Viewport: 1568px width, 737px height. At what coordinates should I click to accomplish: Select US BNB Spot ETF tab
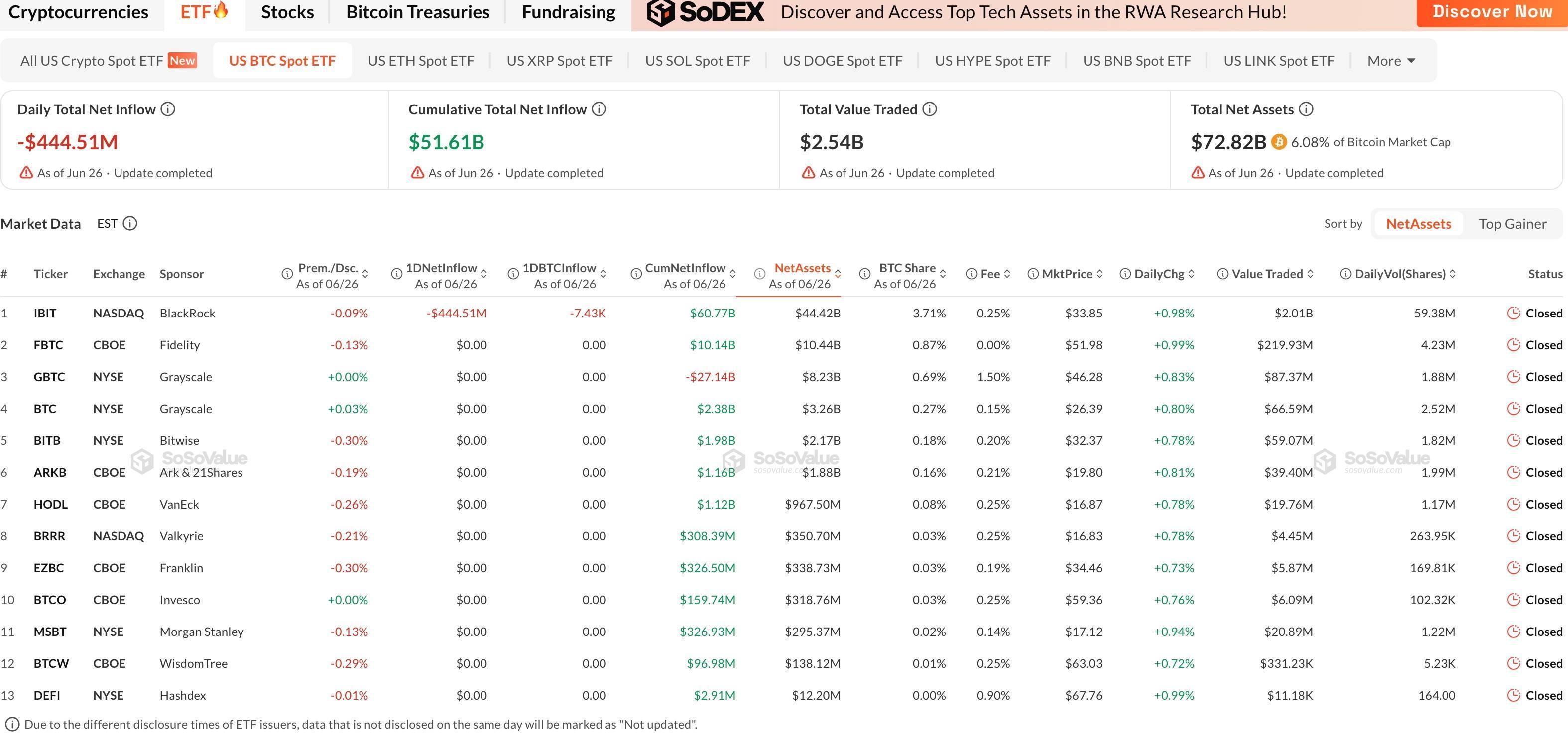click(x=1137, y=61)
